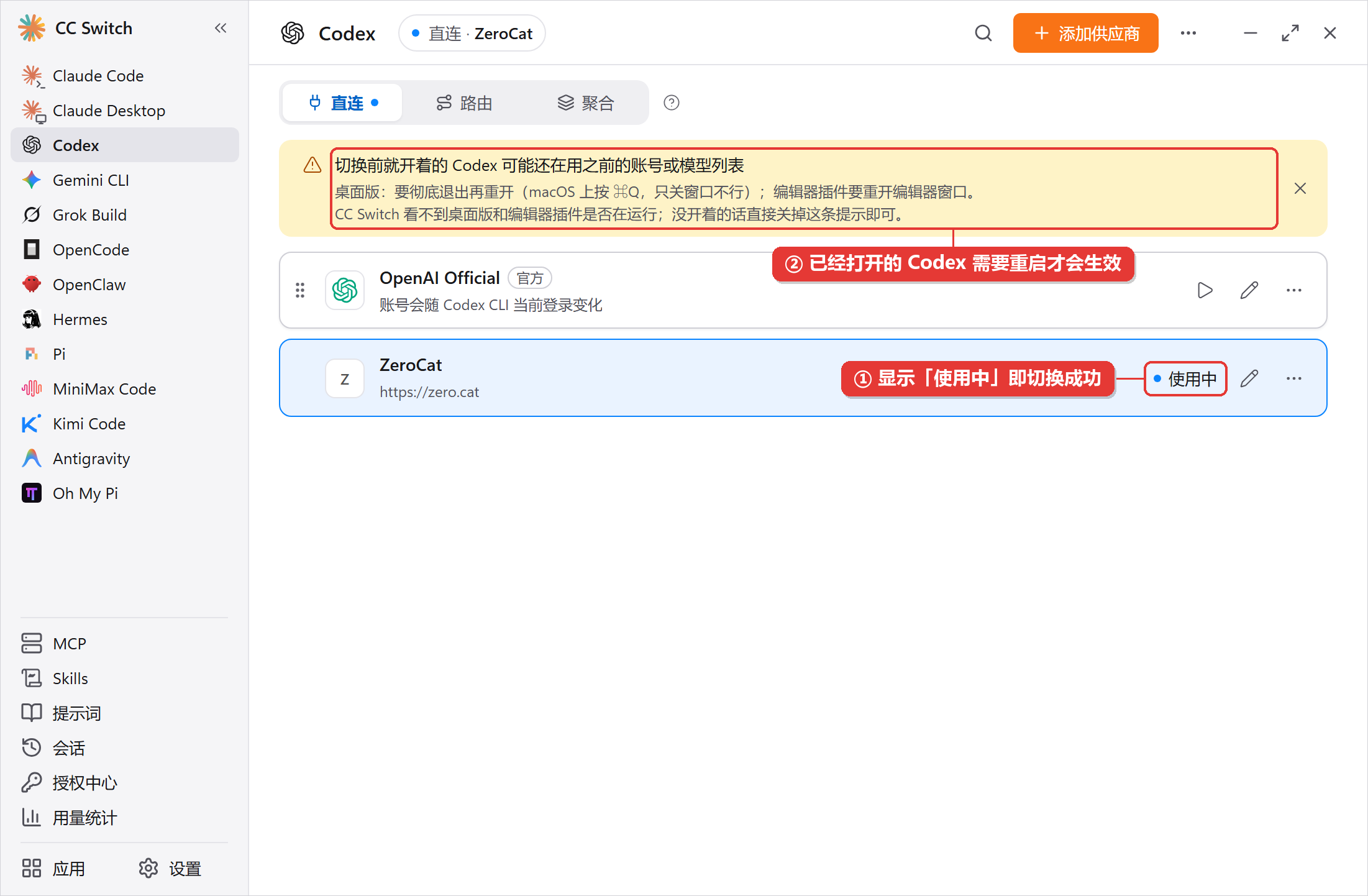The image size is (1368, 896).
Task: Open Claude Code in sidebar
Action: [125, 76]
